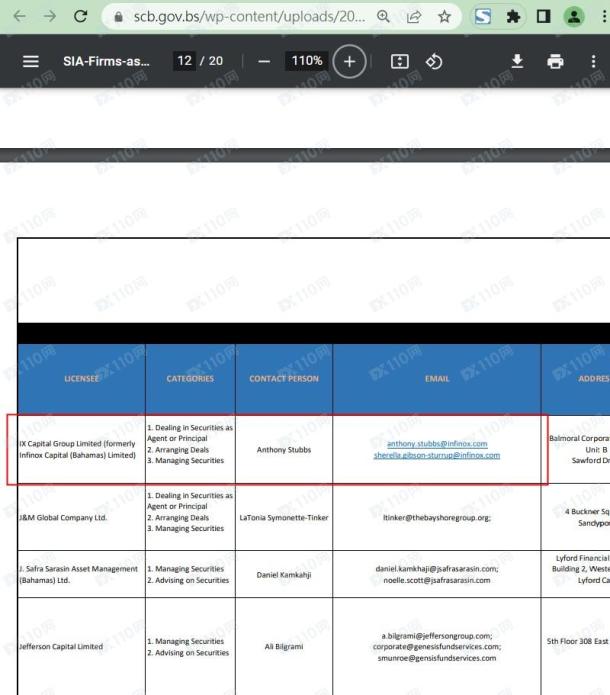The image size is (610, 695).
Task: Select ltinker@thebayshoregroup.org email text
Action: click(437, 518)
